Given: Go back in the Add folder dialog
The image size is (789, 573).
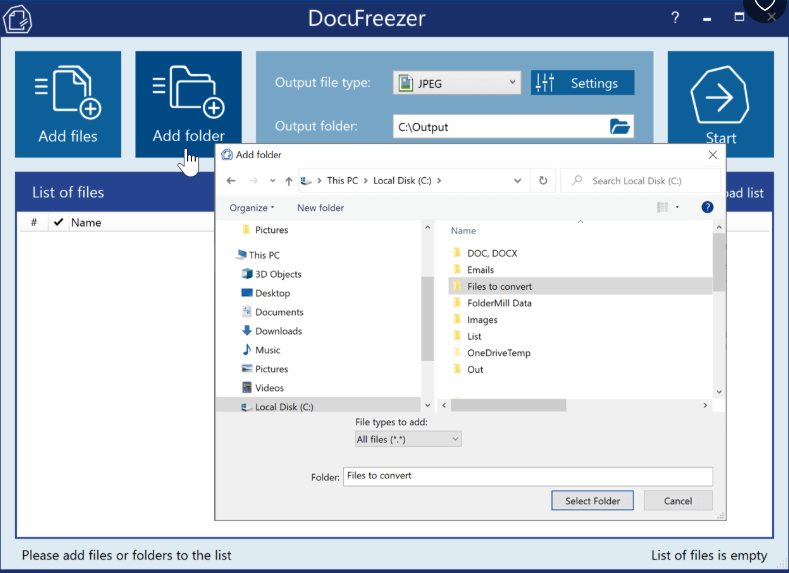Looking at the screenshot, I should [231, 181].
